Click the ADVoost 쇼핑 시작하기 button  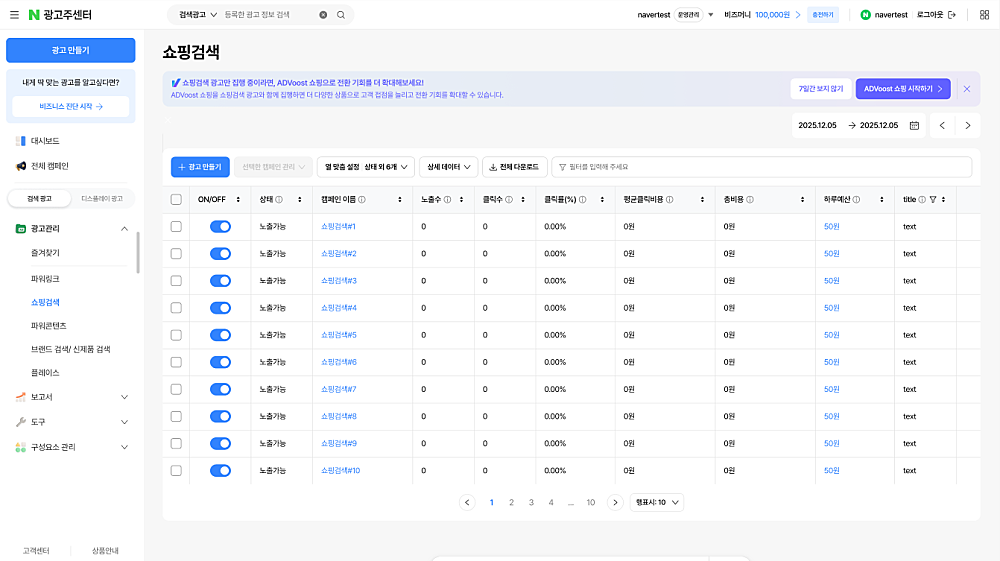[903, 89]
